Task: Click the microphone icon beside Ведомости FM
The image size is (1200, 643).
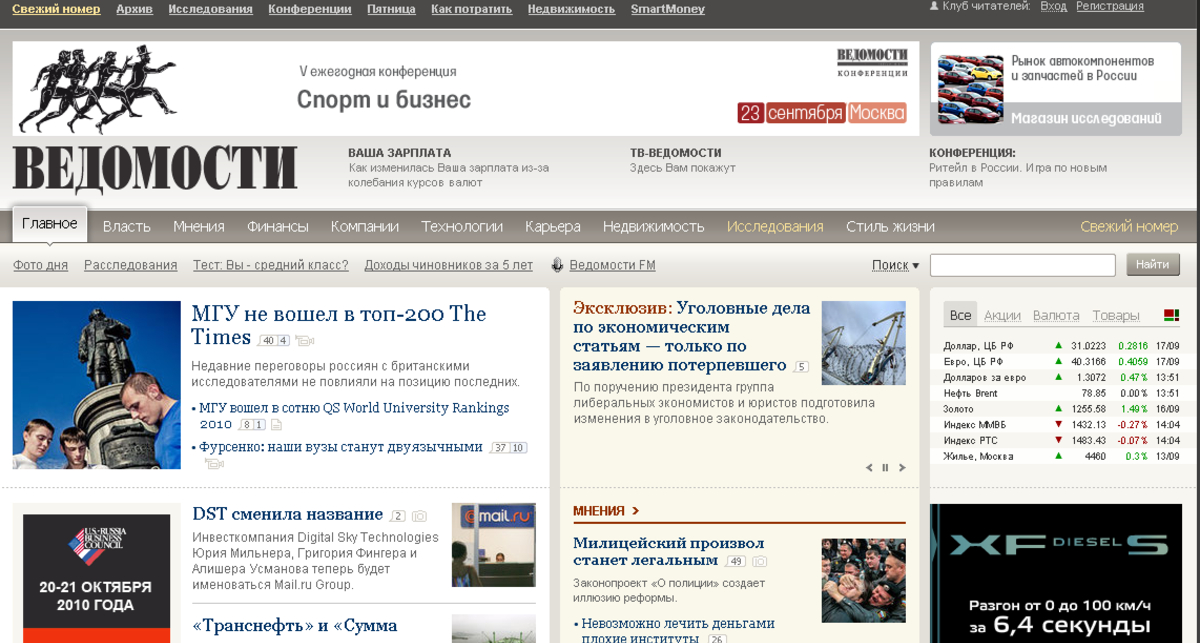Action: pyautogui.click(x=557, y=265)
